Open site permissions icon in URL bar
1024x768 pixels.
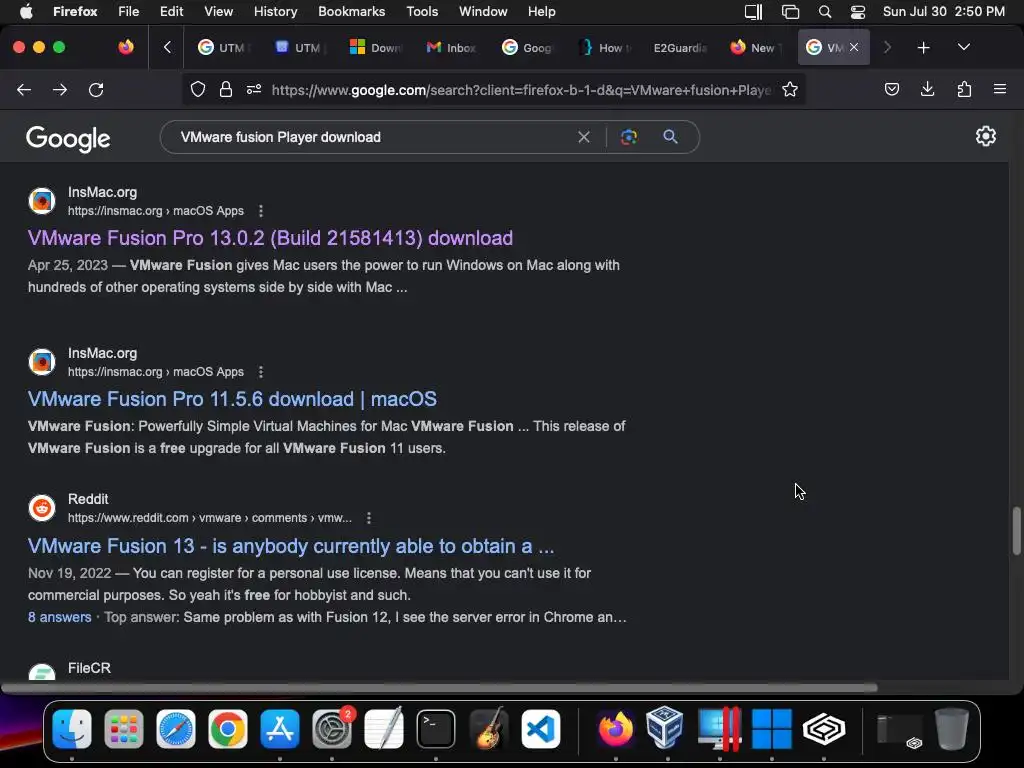(x=254, y=89)
